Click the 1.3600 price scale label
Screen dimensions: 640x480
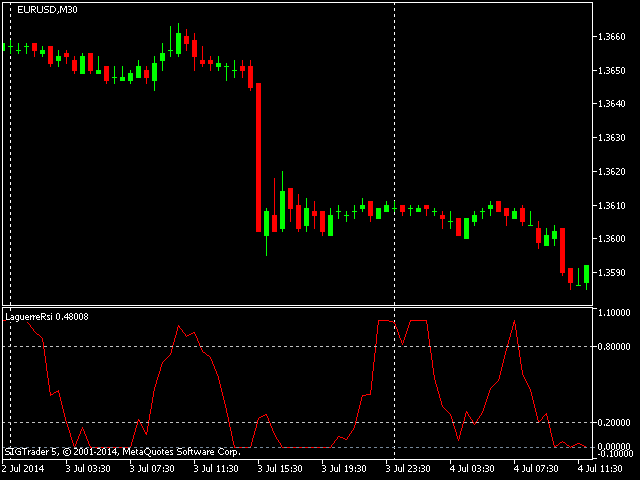tap(611, 239)
